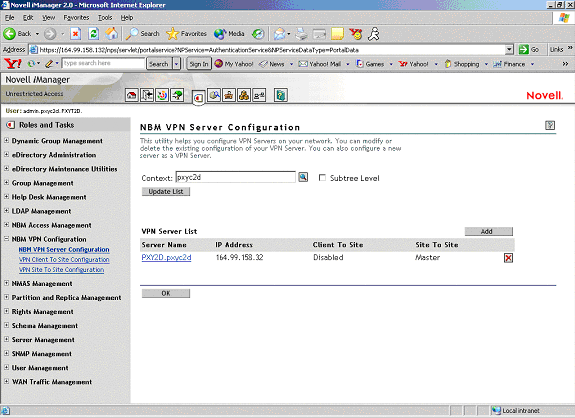Open the address bar dropdown arrow
Image resolution: width=575 pixels, height=418 pixels.
(x=509, y=49)
